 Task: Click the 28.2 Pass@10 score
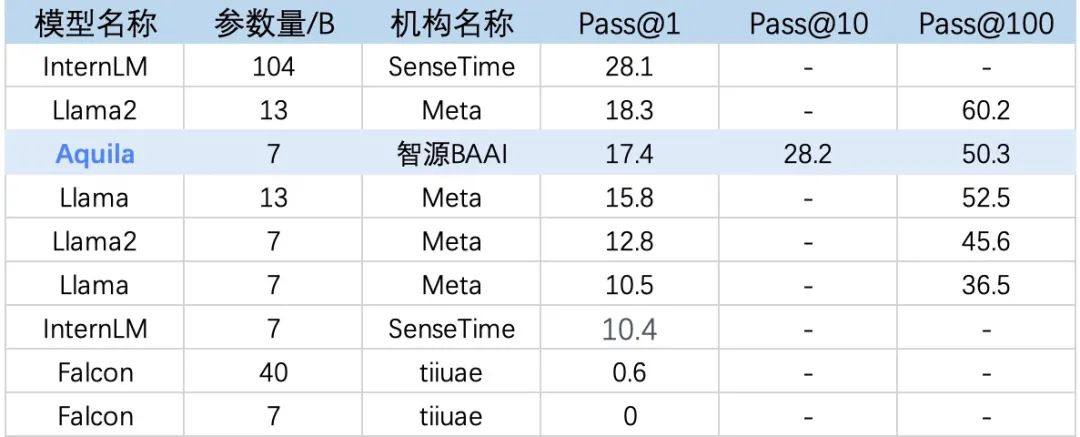(808, 154)
